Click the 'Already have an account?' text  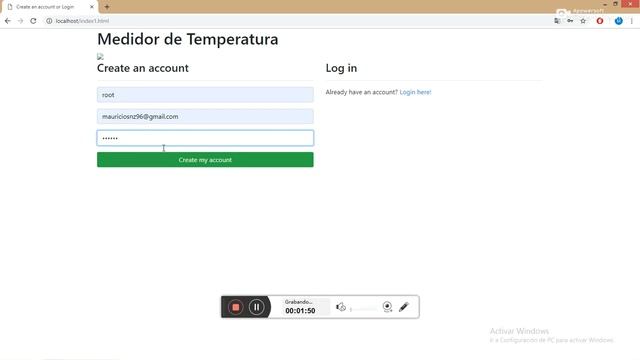point(362,92)
